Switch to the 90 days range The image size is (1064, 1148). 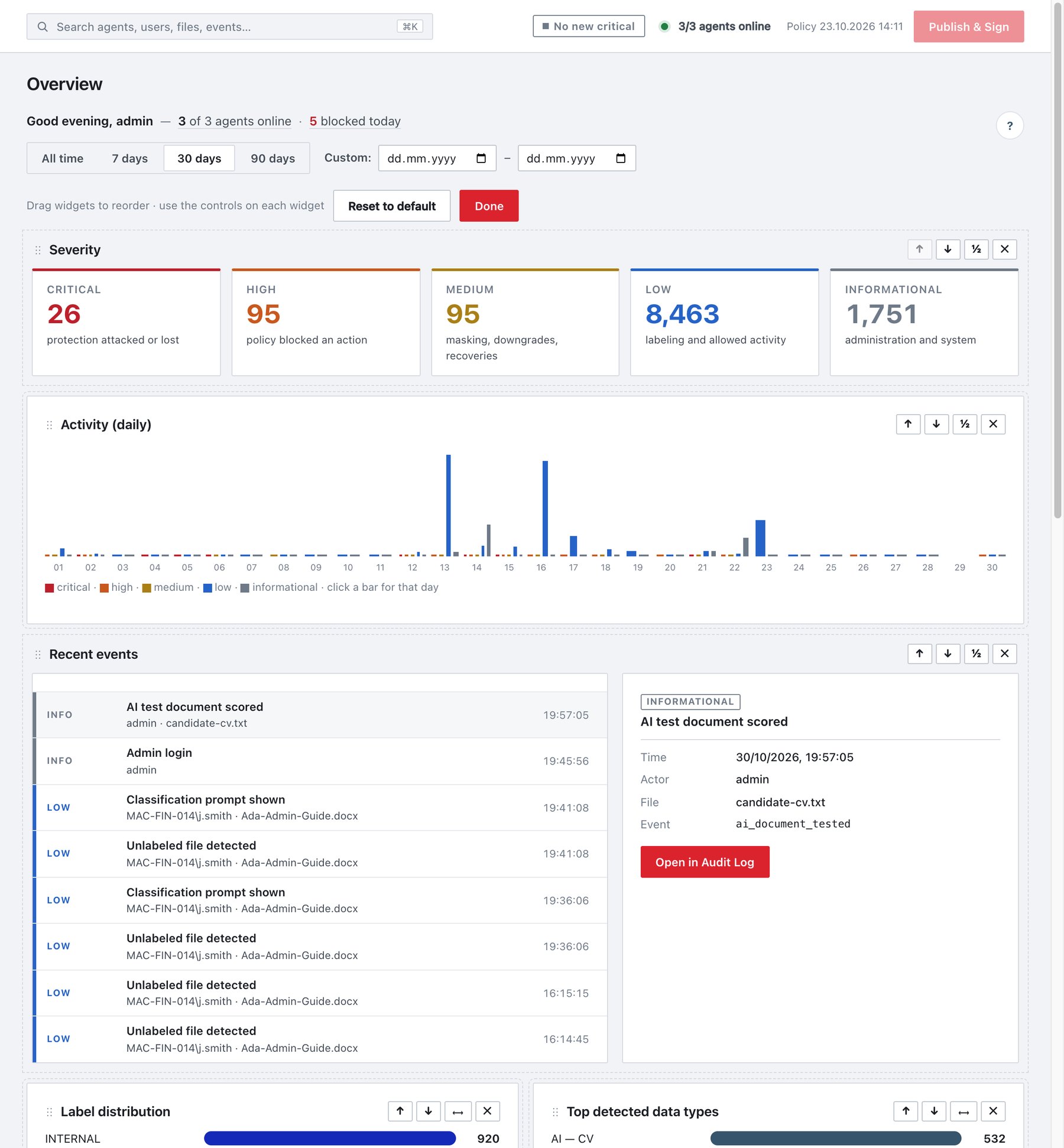coord(273,158)
